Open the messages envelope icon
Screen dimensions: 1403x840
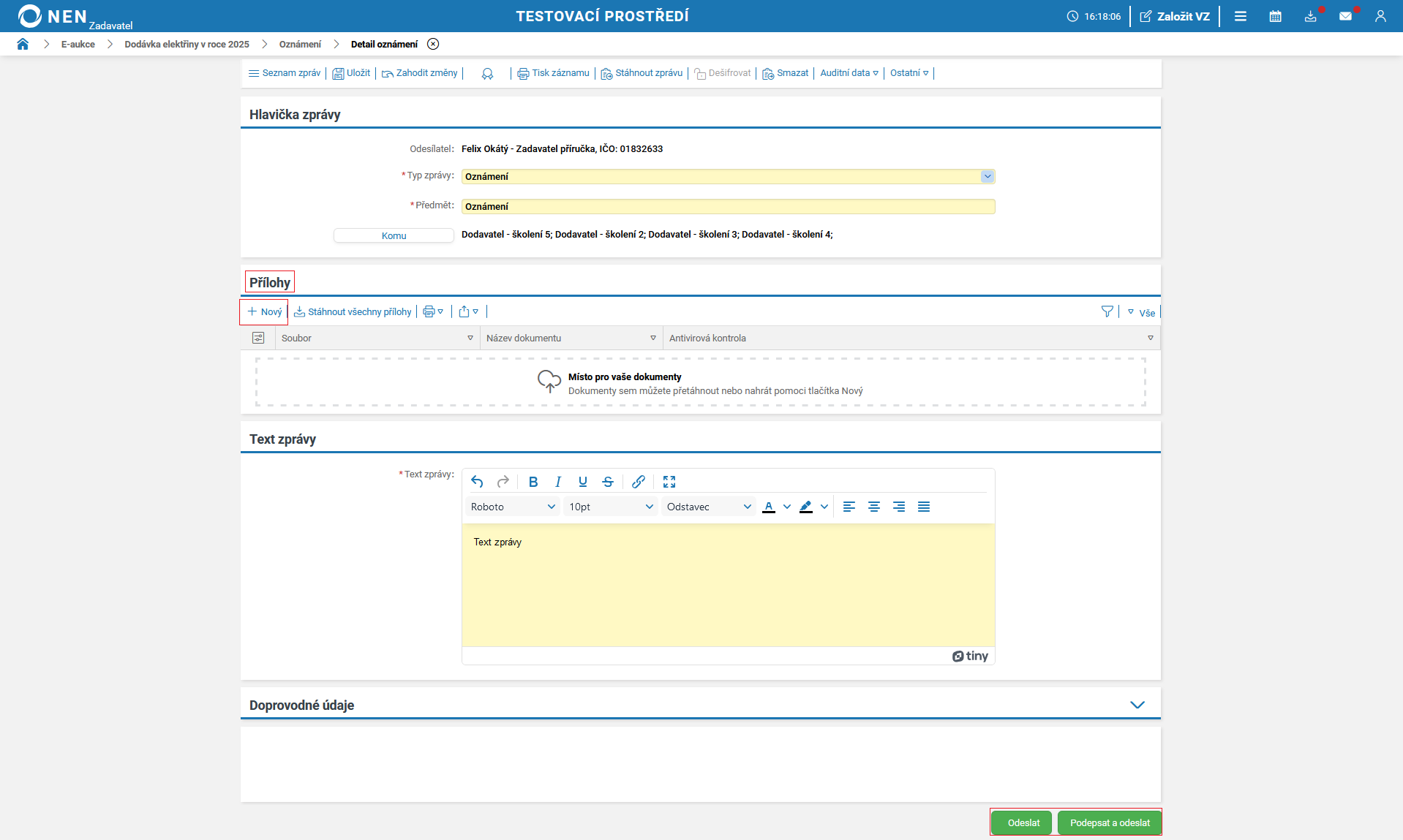click(x=1345, y=16)
